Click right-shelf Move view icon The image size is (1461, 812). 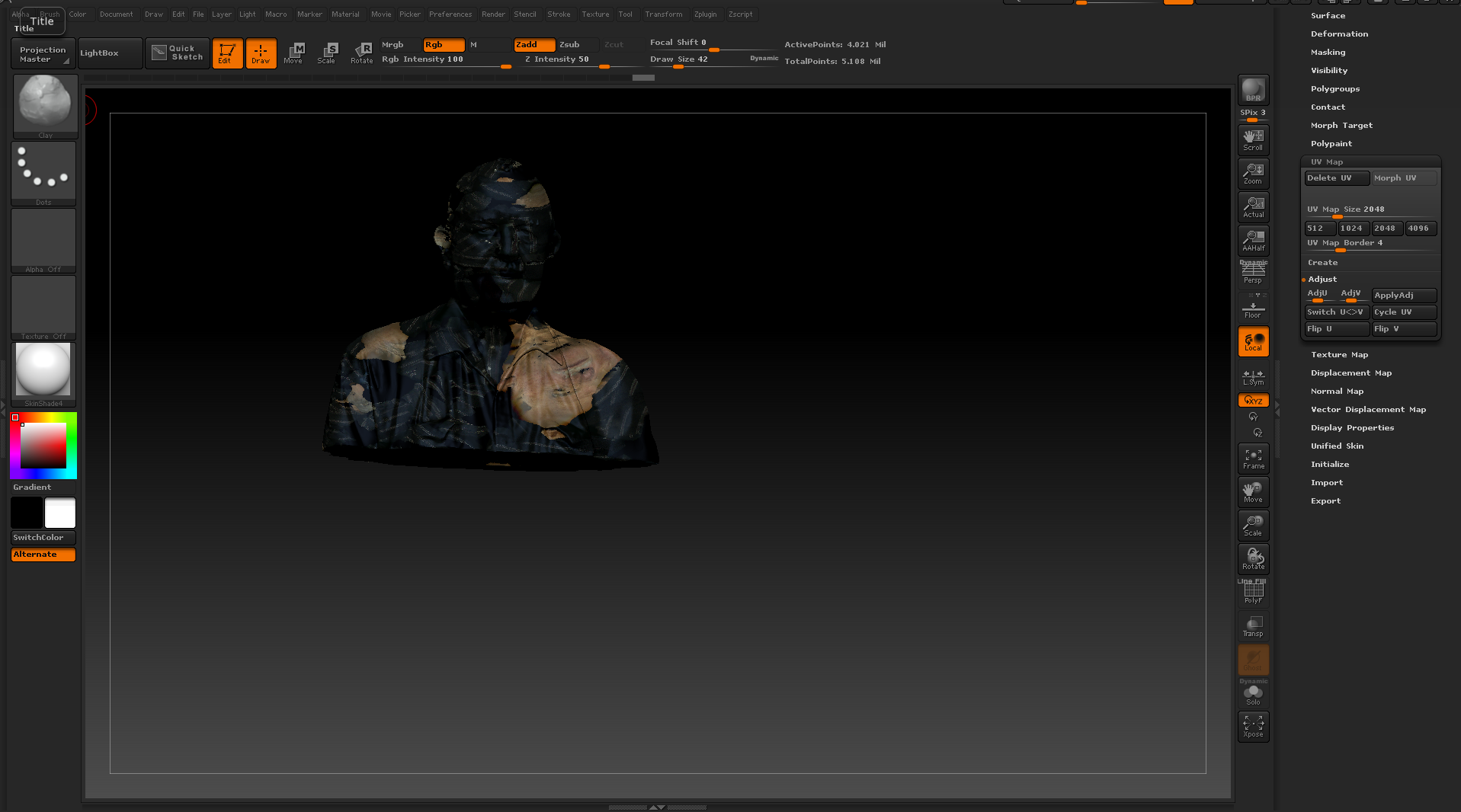(x=1253, y=492)
